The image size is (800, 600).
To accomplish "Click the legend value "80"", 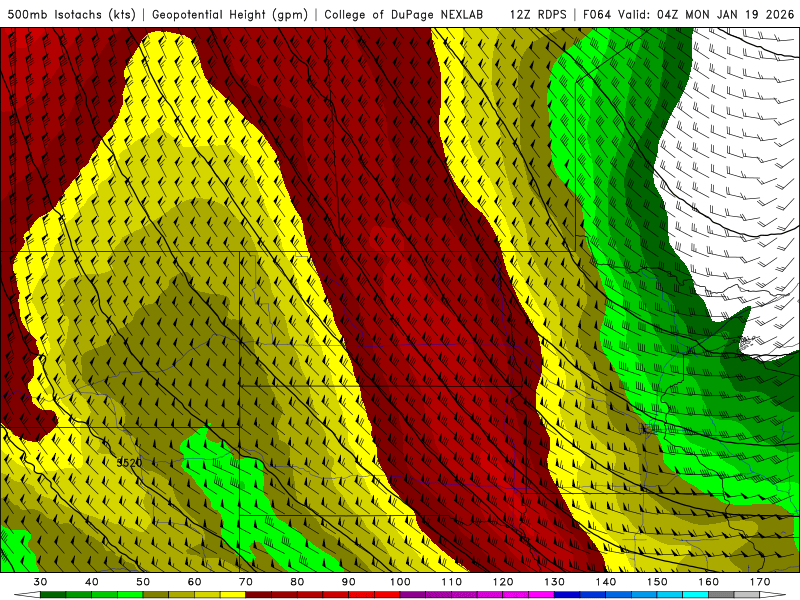I will coord(297,582).
